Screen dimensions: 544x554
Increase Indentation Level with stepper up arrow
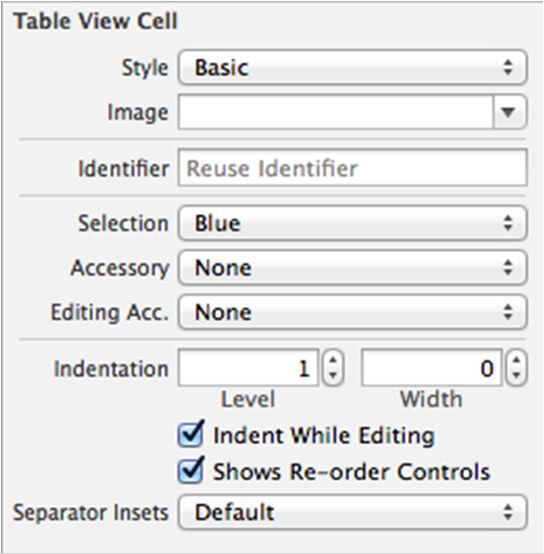[x=333, y=360]
